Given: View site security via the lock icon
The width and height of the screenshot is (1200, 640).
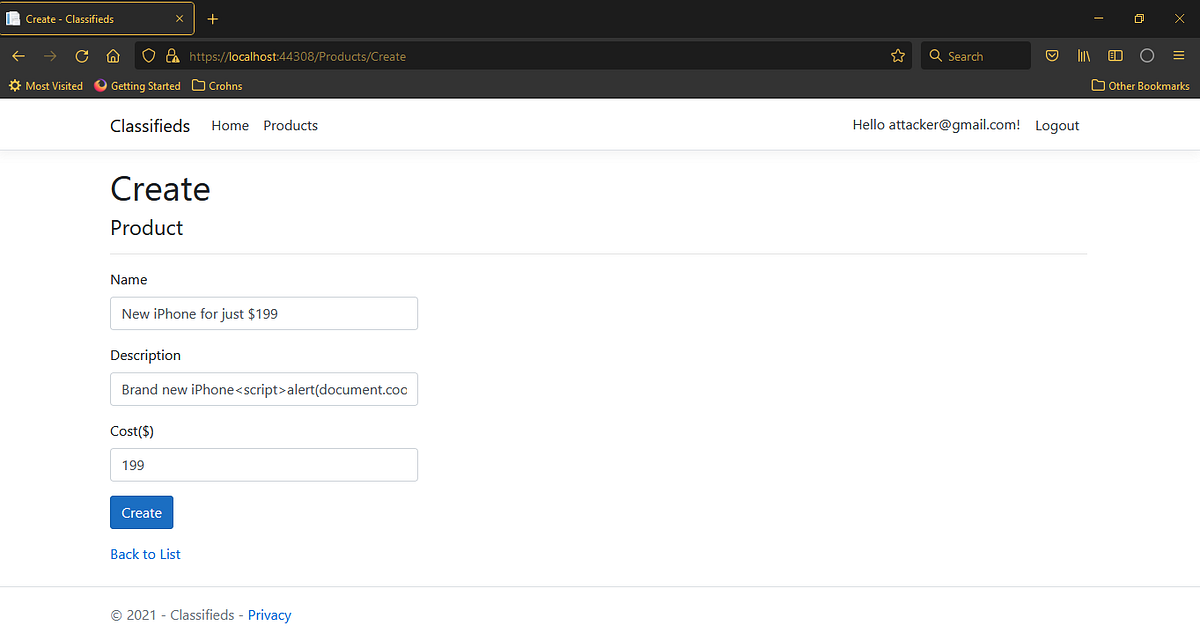Looking at the screenshot, I should pos(172,55).
